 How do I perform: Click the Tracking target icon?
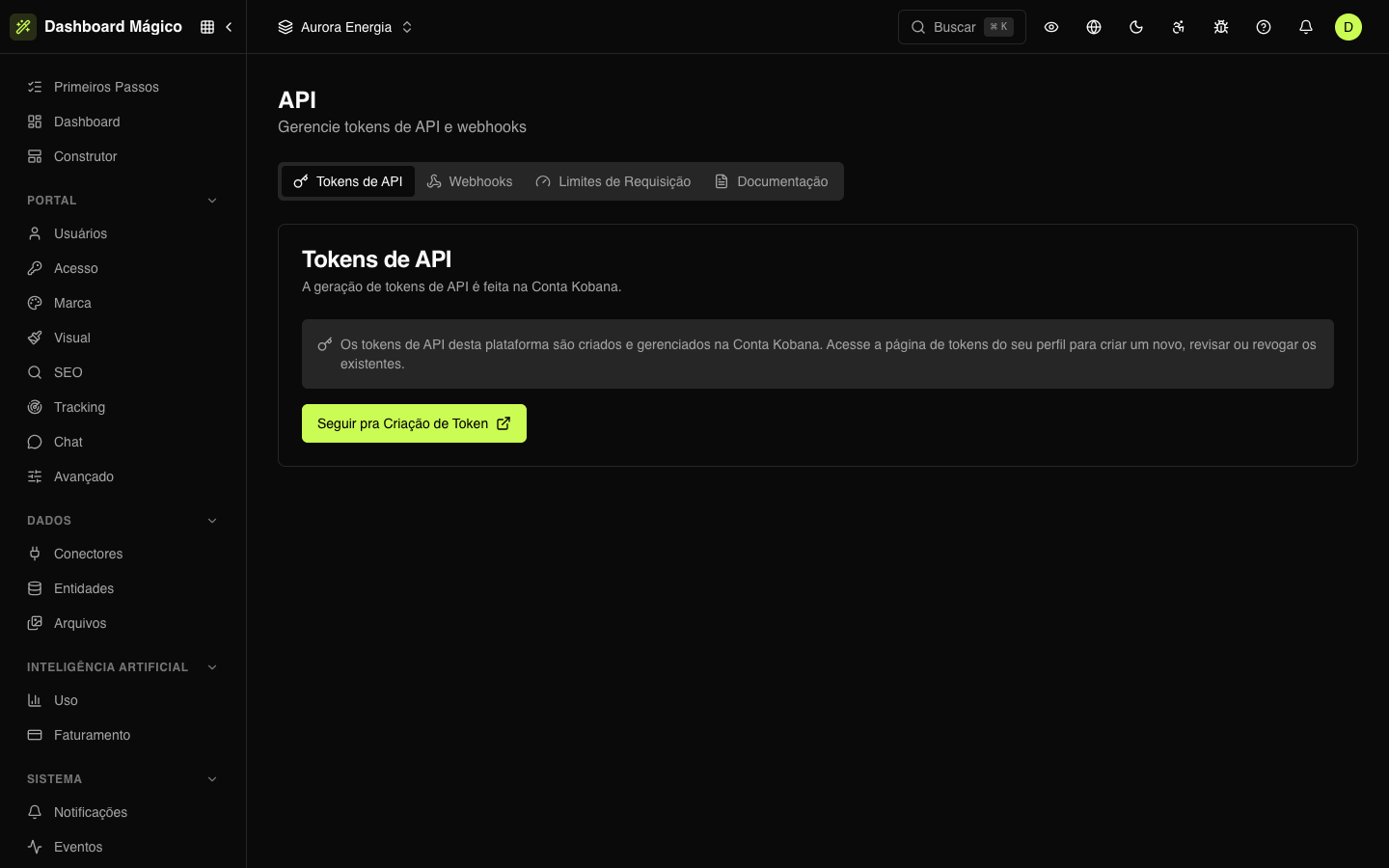click(35, 407)
